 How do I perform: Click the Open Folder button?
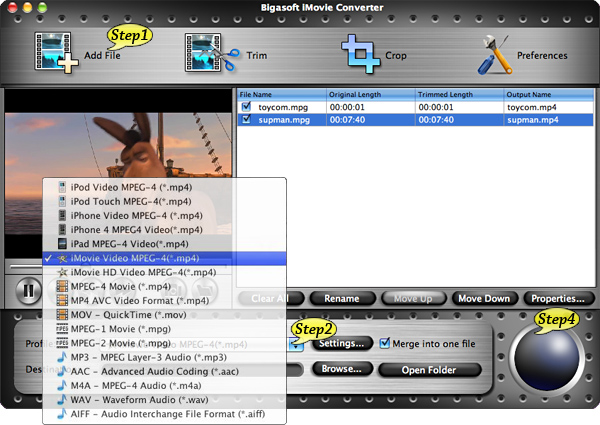pos(429,370)
